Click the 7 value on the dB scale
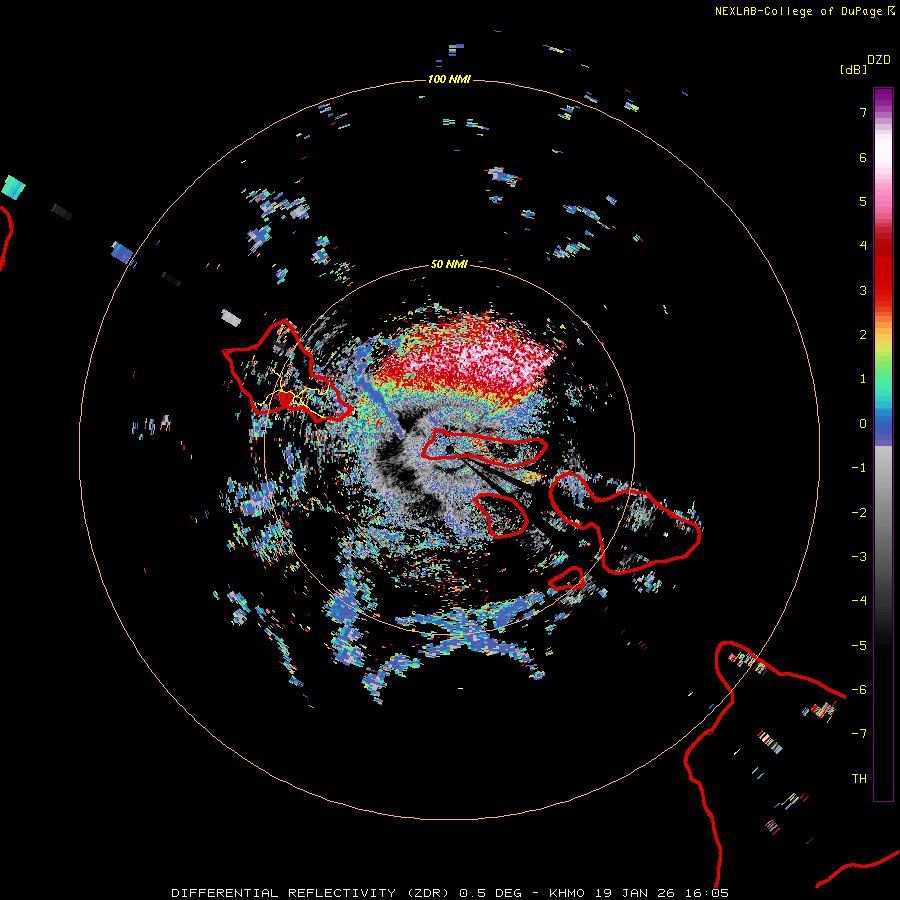Viewport: 900px width, 900px height. pos(863,112)
